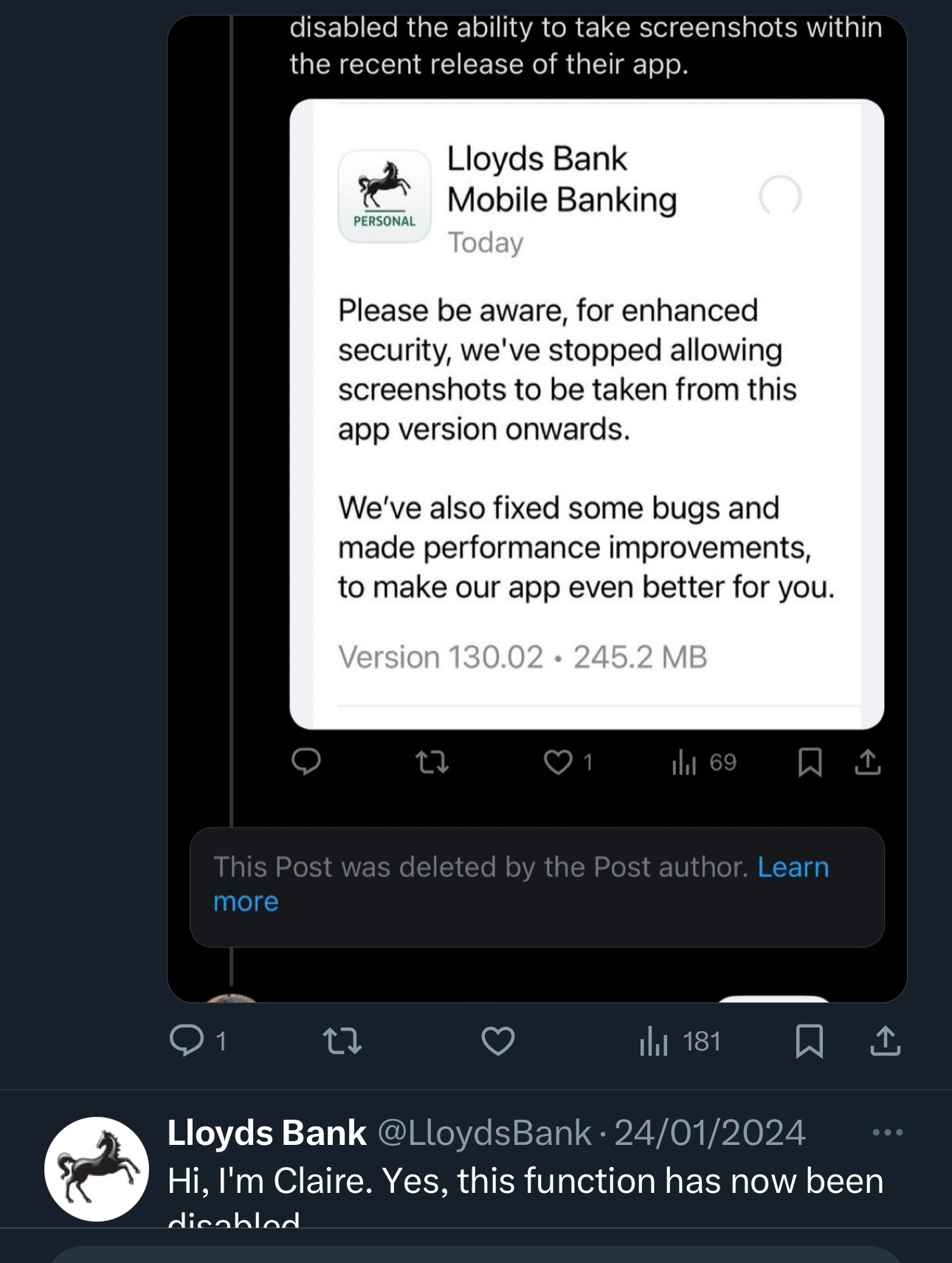Open Lloyds Bank profile avatar
Image resolution: width=952 pixels, height=1263 pixels.
(97, 1169)
